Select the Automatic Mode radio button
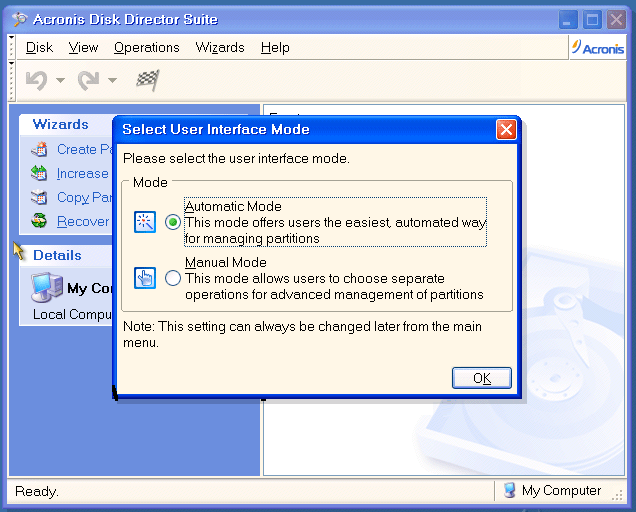This screenshot has height=512, width=636. pos(173,222)
